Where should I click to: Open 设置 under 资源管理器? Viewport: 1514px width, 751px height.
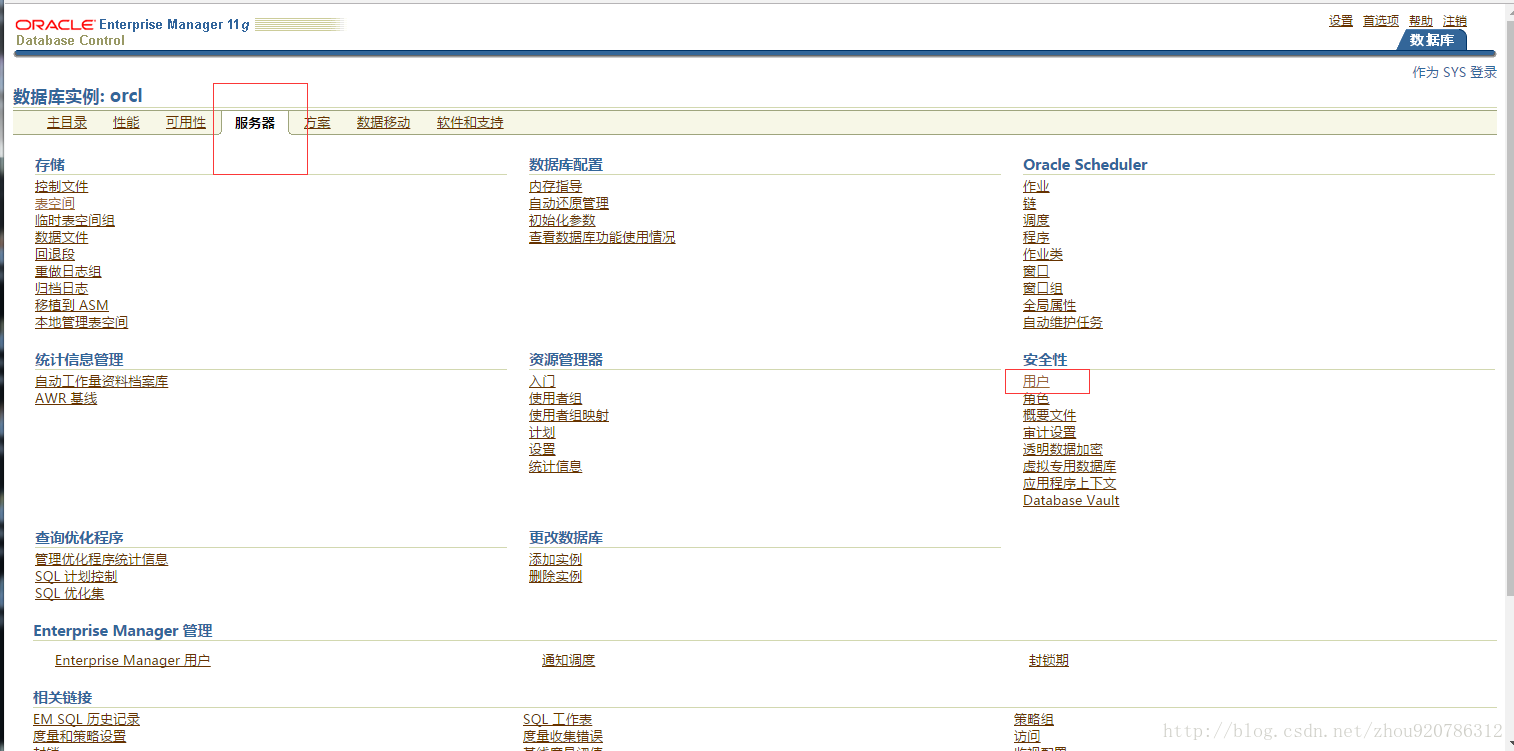(x=542, y=450)
